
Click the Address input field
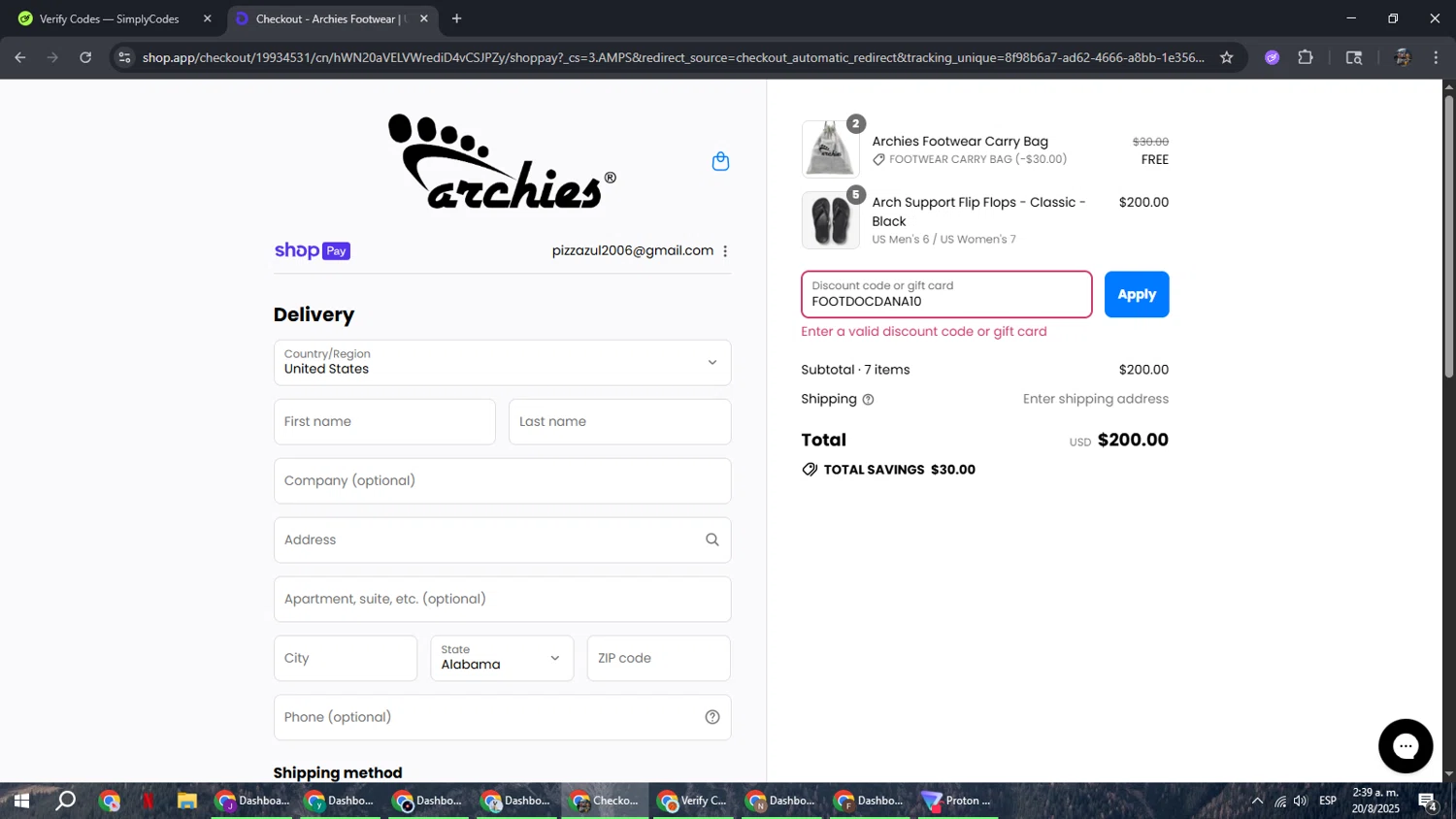click(x=502, y=540)
